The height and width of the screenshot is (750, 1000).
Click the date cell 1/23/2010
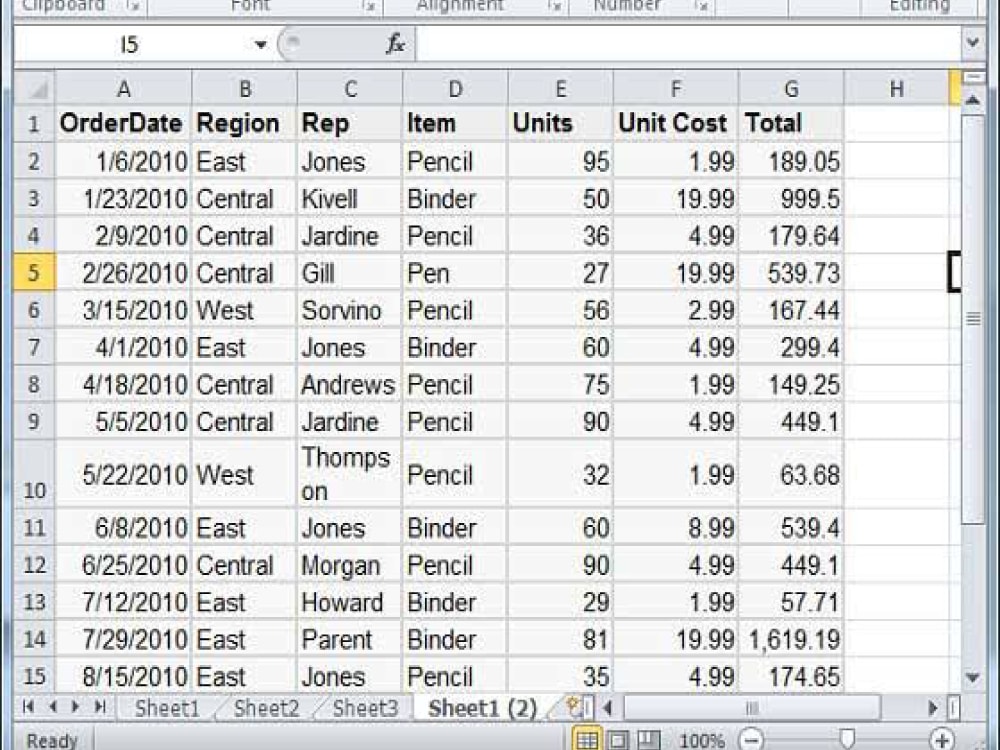coord(124,199)
